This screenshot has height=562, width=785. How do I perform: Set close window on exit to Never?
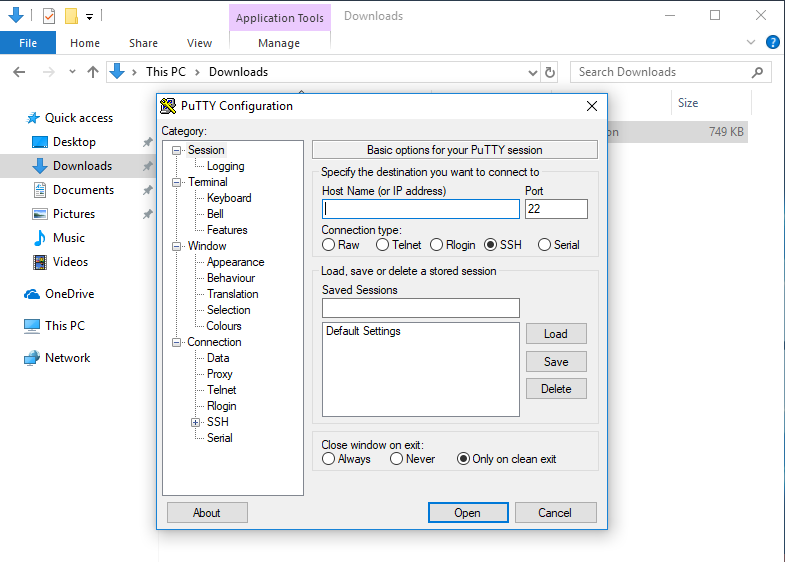coord(396,459)
